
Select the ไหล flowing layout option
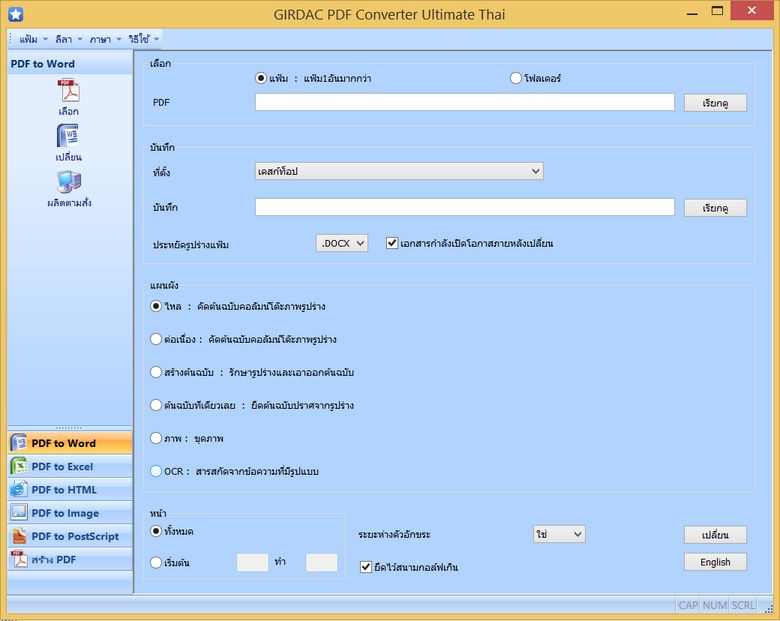[156, 306]
